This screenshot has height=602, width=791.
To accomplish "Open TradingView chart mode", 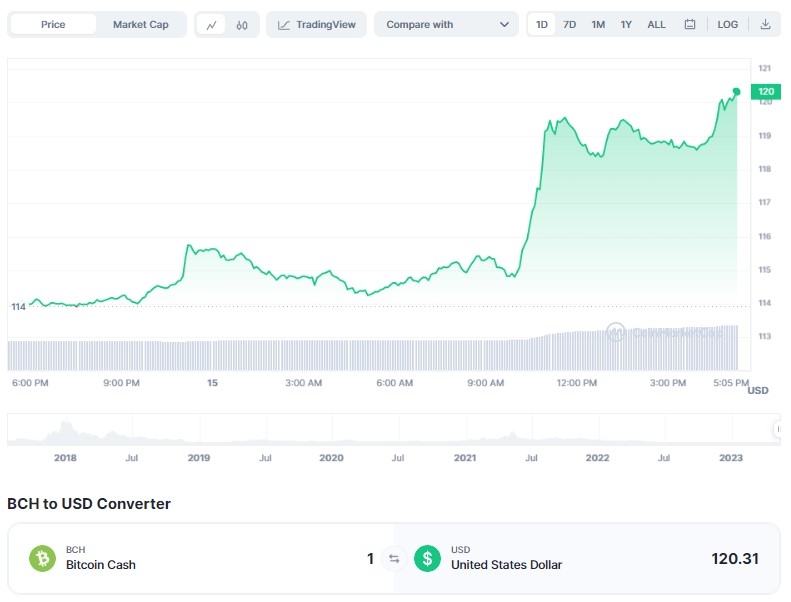I will (x=317, y=24).
